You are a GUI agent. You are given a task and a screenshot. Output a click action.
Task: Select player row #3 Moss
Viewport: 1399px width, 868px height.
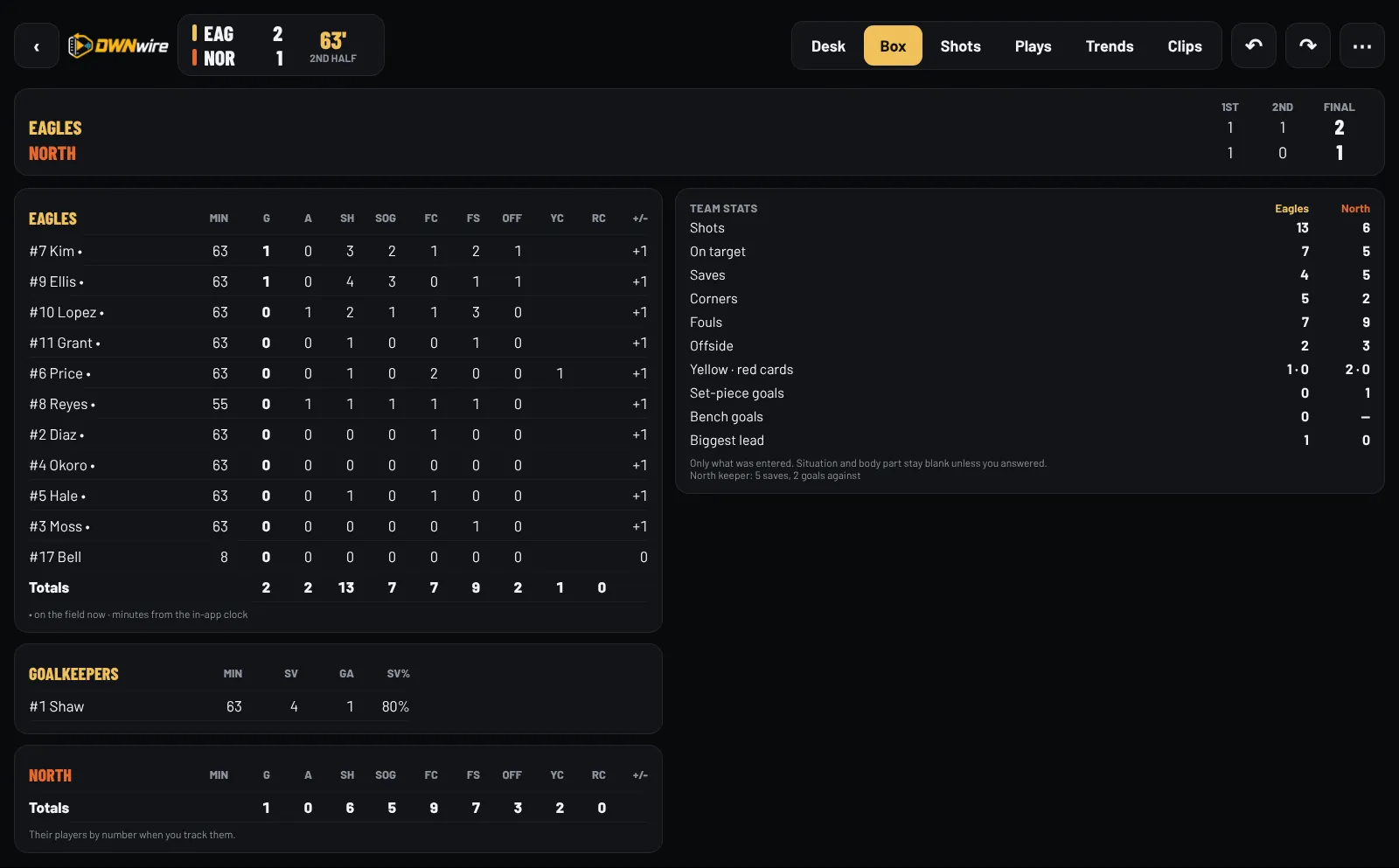338,526
